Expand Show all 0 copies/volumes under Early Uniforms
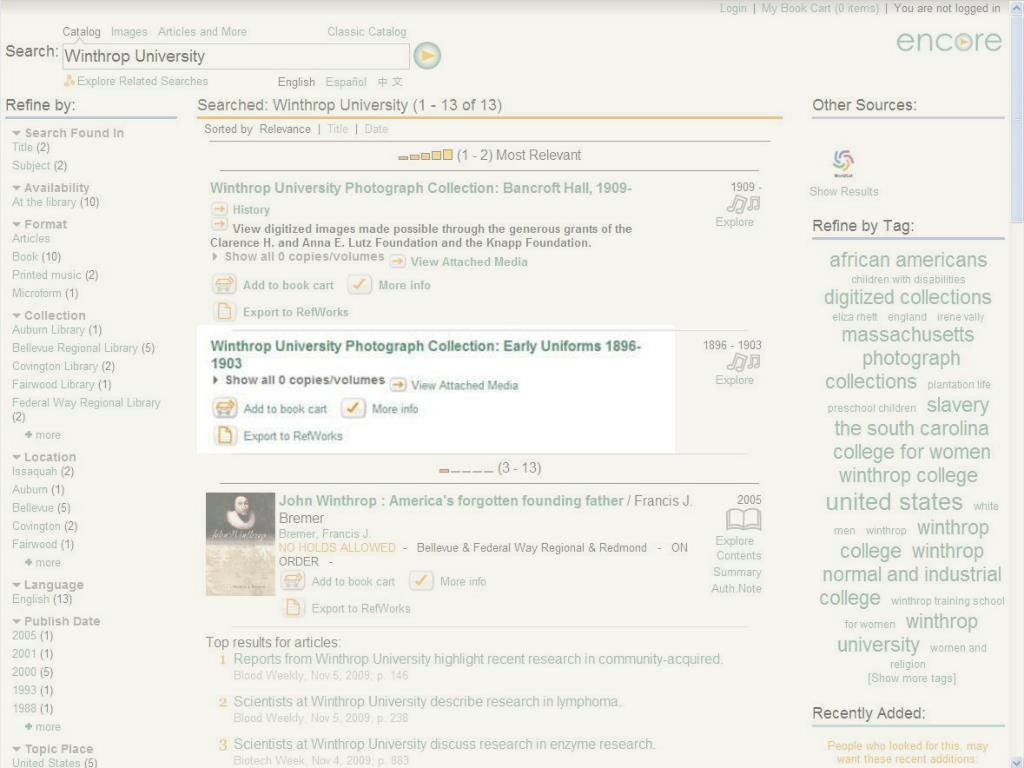This screenshot has height=768, width=1024. click(x=298, y=380)
